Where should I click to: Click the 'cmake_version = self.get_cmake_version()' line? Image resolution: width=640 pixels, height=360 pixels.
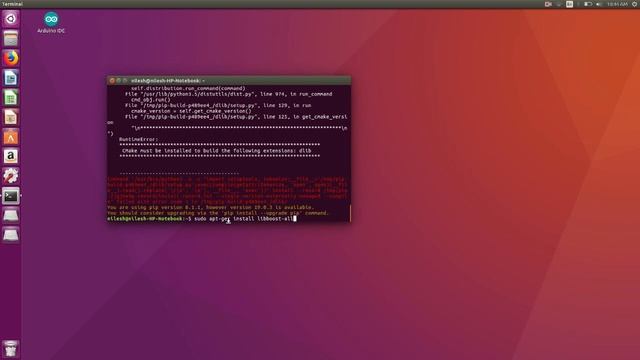point(191,111)
